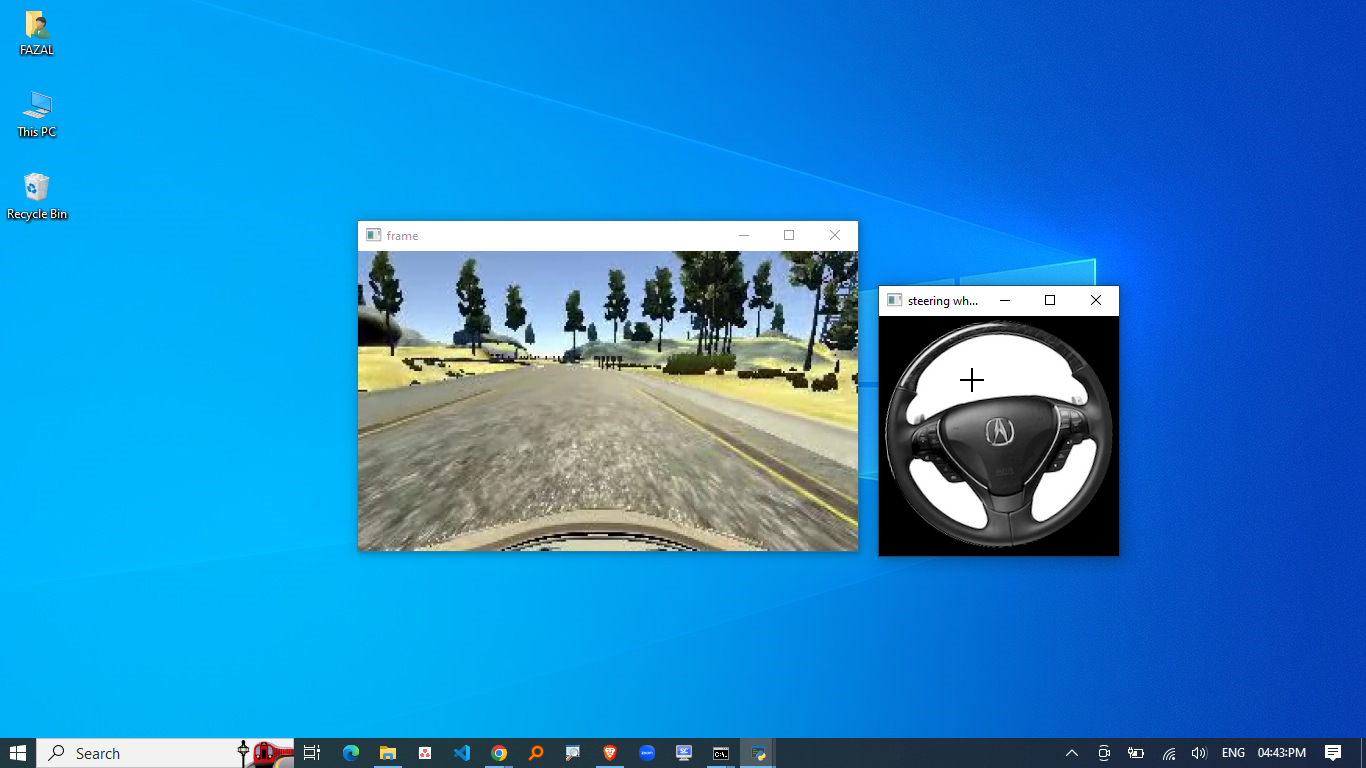Show hidden system tray icons
The width and height of the screenshot is (1366, 768).
point(1072,753)
